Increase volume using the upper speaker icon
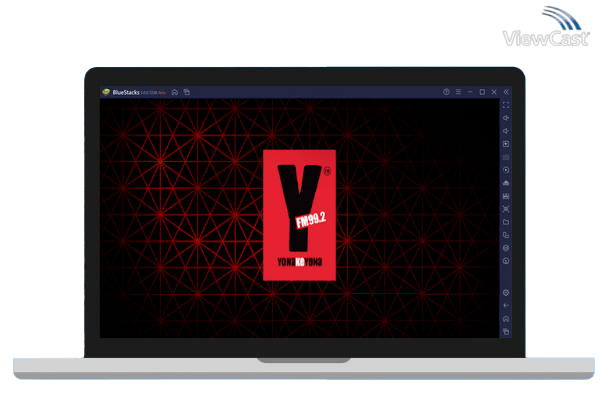Viewport: 602px width, 414px height. pyautogui.click(x=506, y=118)
